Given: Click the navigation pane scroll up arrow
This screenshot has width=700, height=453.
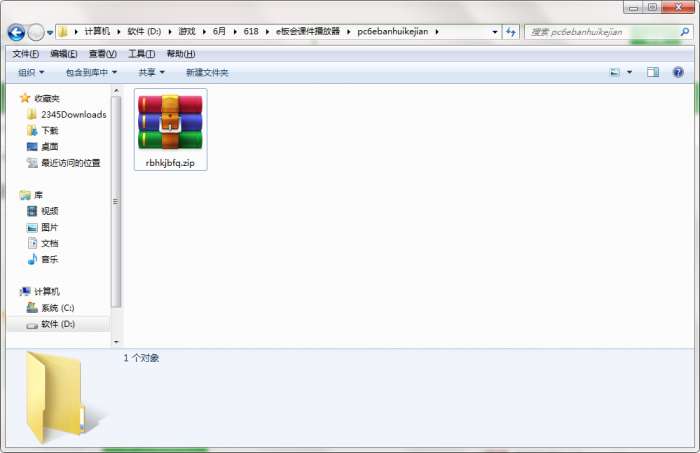Looking at the screenshot, I should [116, 91].
